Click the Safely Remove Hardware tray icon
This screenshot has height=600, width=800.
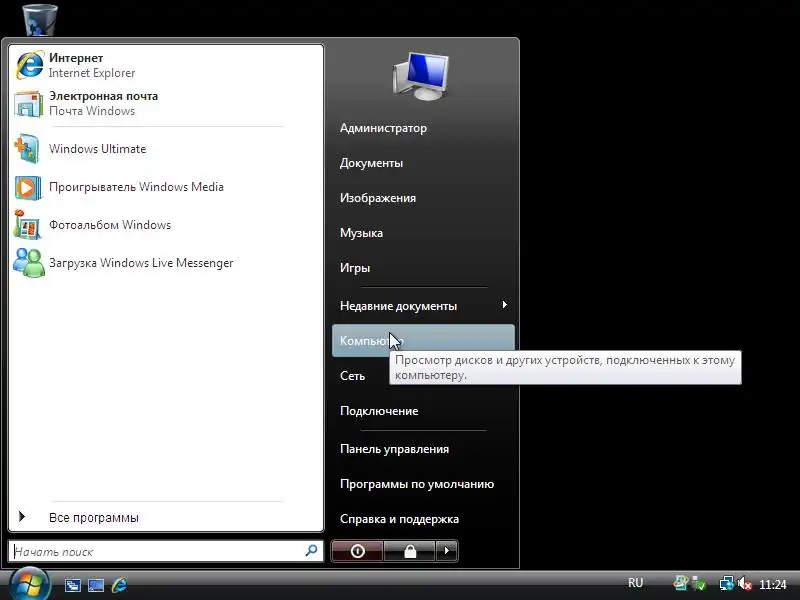pos(698,584)
